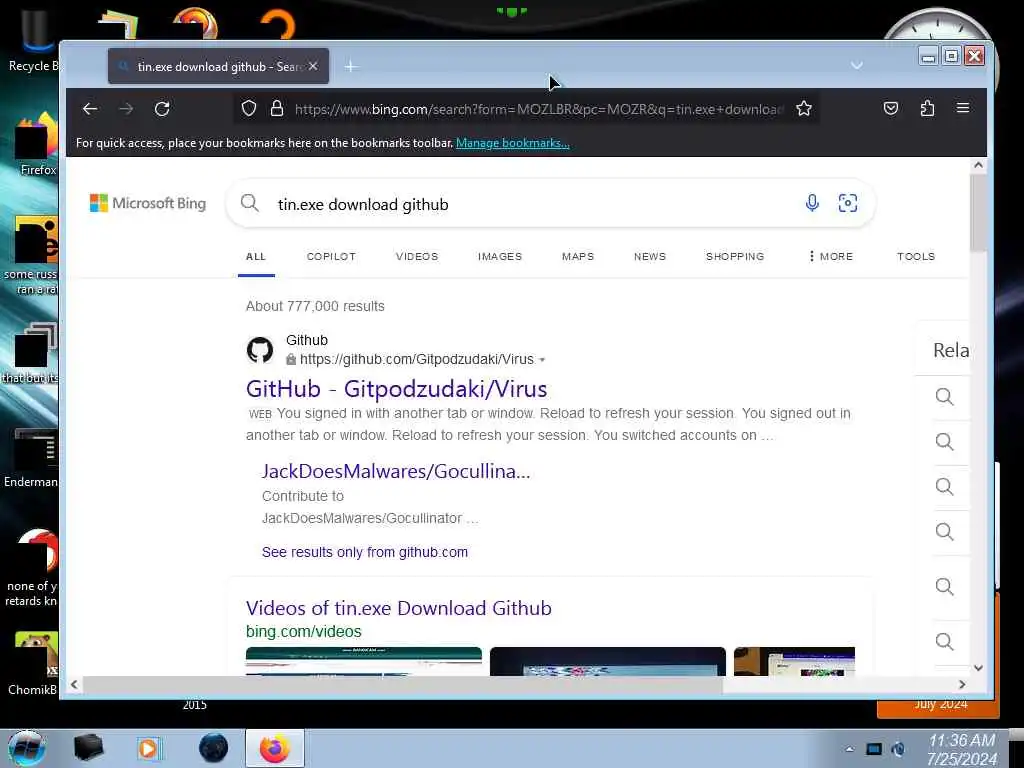This screenshot has width=1024, height=768.
Task: Select the Enderman desktop icon
Action: click(30, 459)
